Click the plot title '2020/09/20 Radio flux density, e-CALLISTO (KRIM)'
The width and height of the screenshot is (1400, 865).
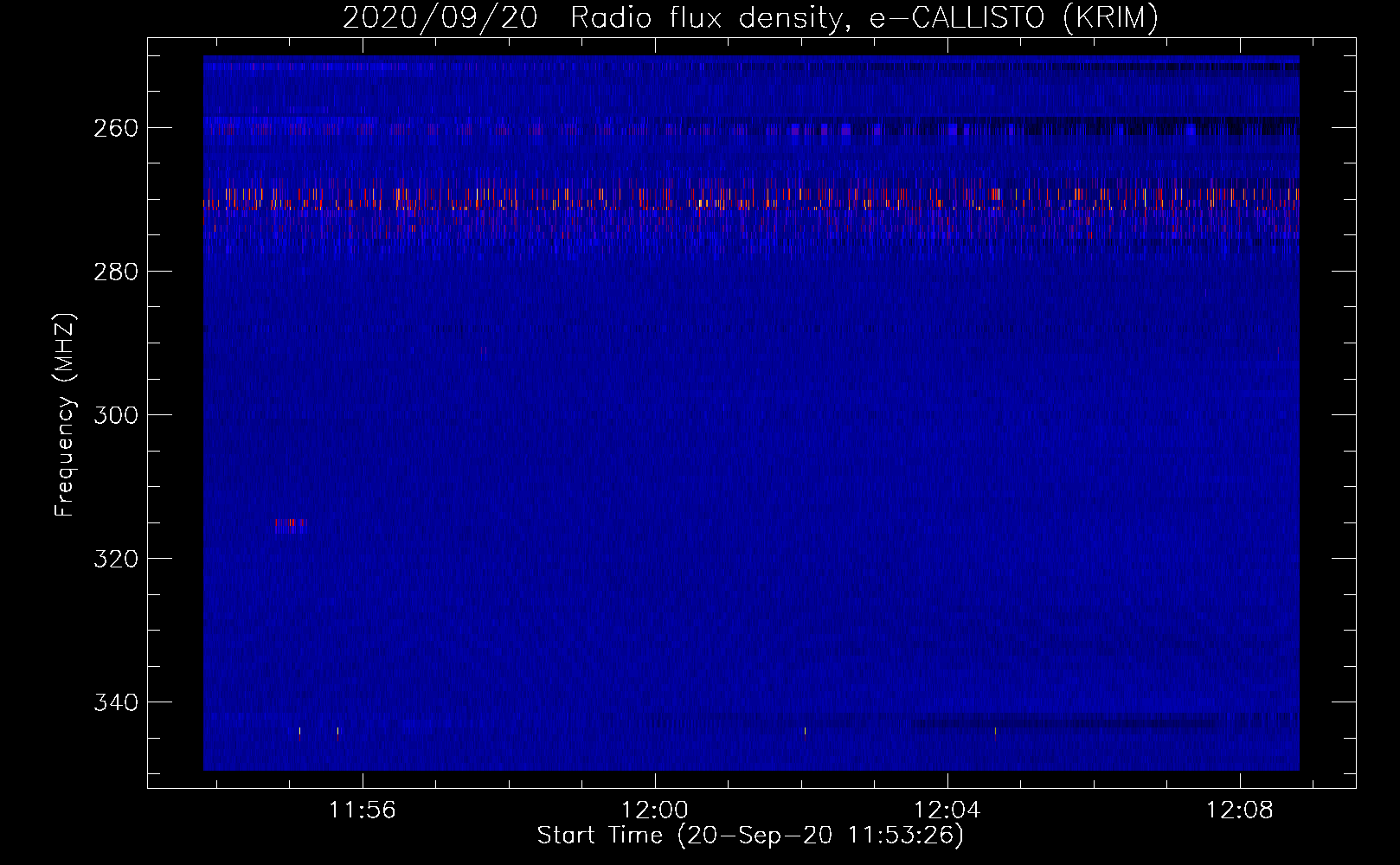pos(750,17)
